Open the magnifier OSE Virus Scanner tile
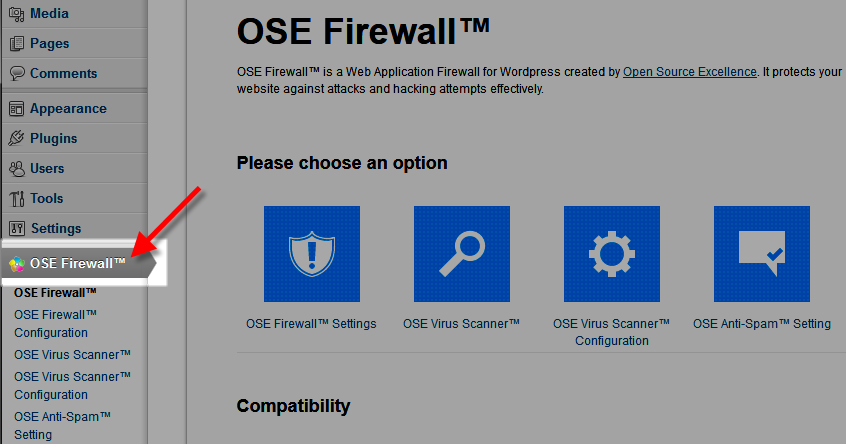The width and height of the screenshot is (846, 444). (461, 254)
